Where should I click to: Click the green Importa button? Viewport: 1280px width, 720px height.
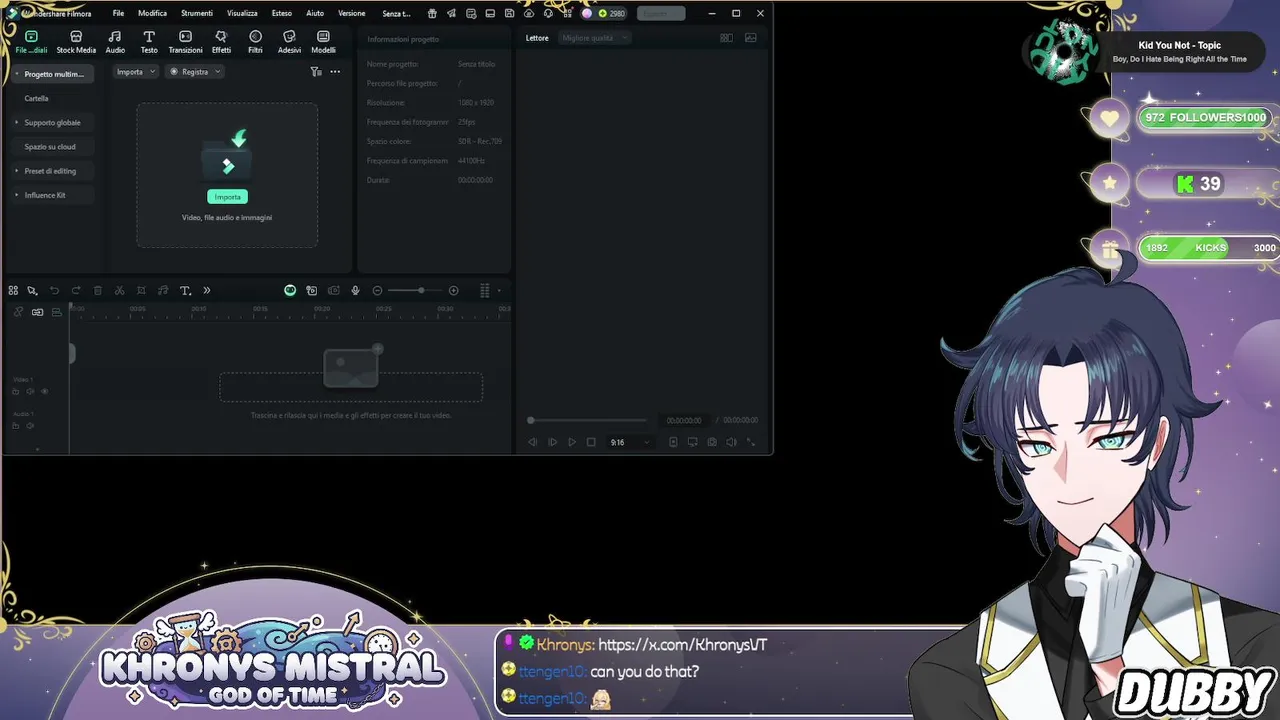(227, 196)
